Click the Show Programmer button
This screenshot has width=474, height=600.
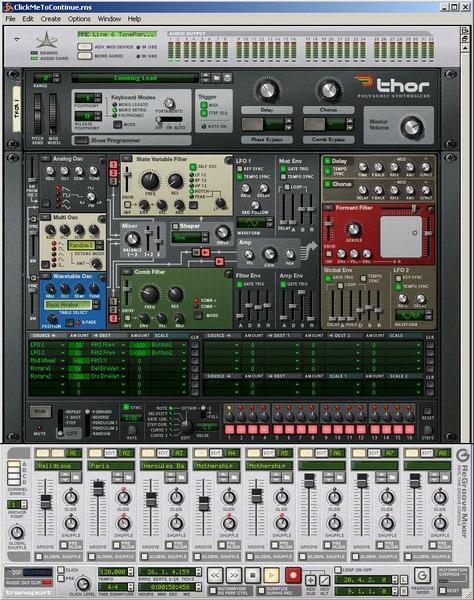tap(131, 140)
